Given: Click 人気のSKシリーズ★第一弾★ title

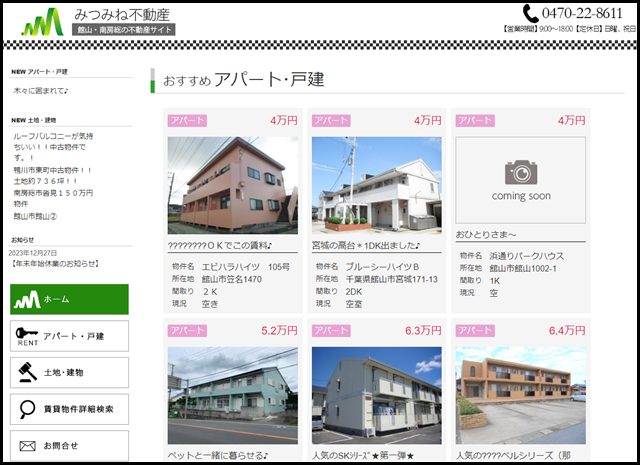Looking at the screenshot, I should coord(363,456).
